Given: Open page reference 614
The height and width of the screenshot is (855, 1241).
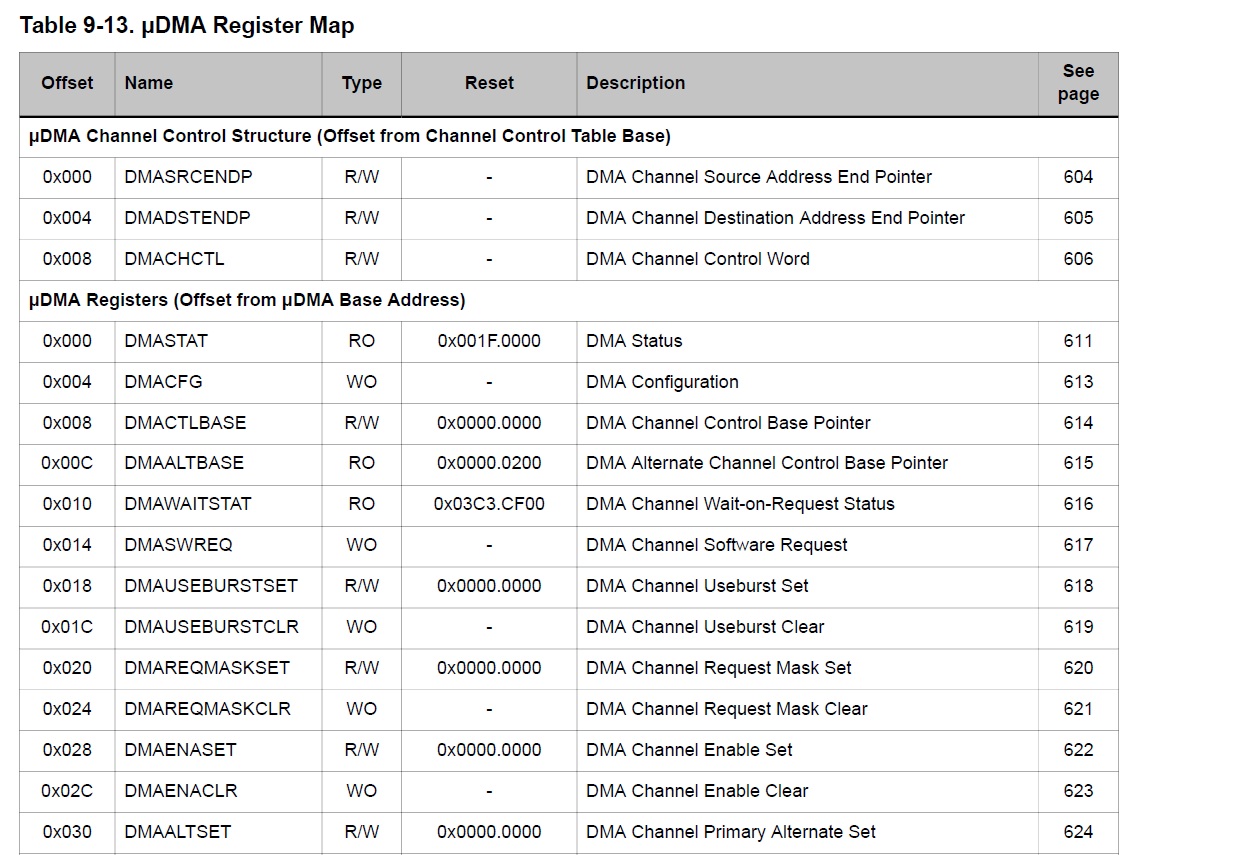Looking at the screenshot, I should tap(1078, 423).
